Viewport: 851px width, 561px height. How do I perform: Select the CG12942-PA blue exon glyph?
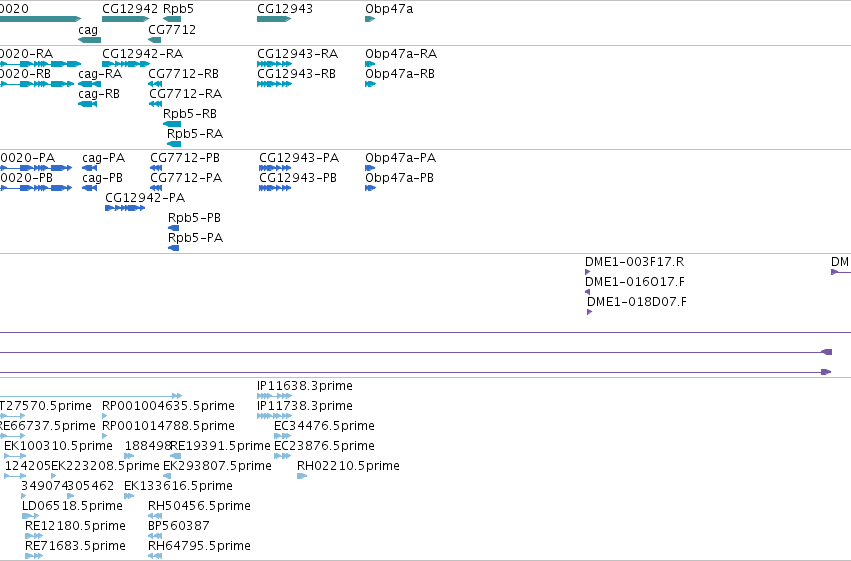click(125, 208)
